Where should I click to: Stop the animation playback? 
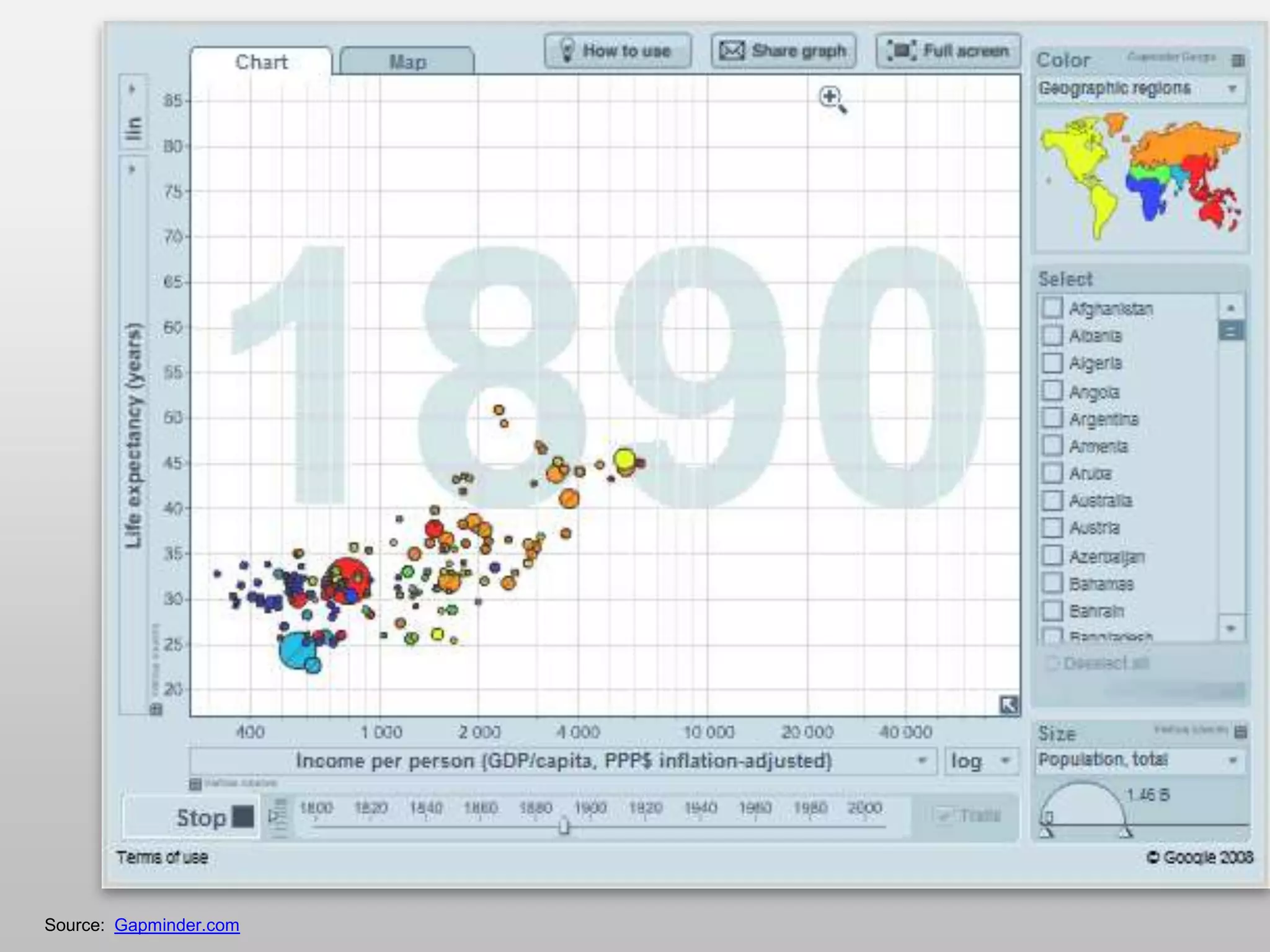215,817
